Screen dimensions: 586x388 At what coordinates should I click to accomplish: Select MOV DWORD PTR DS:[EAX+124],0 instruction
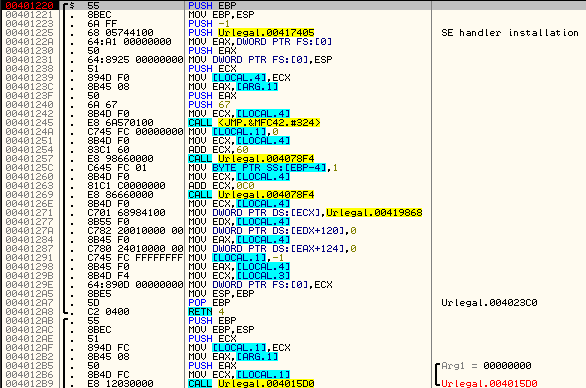(272, 248)
